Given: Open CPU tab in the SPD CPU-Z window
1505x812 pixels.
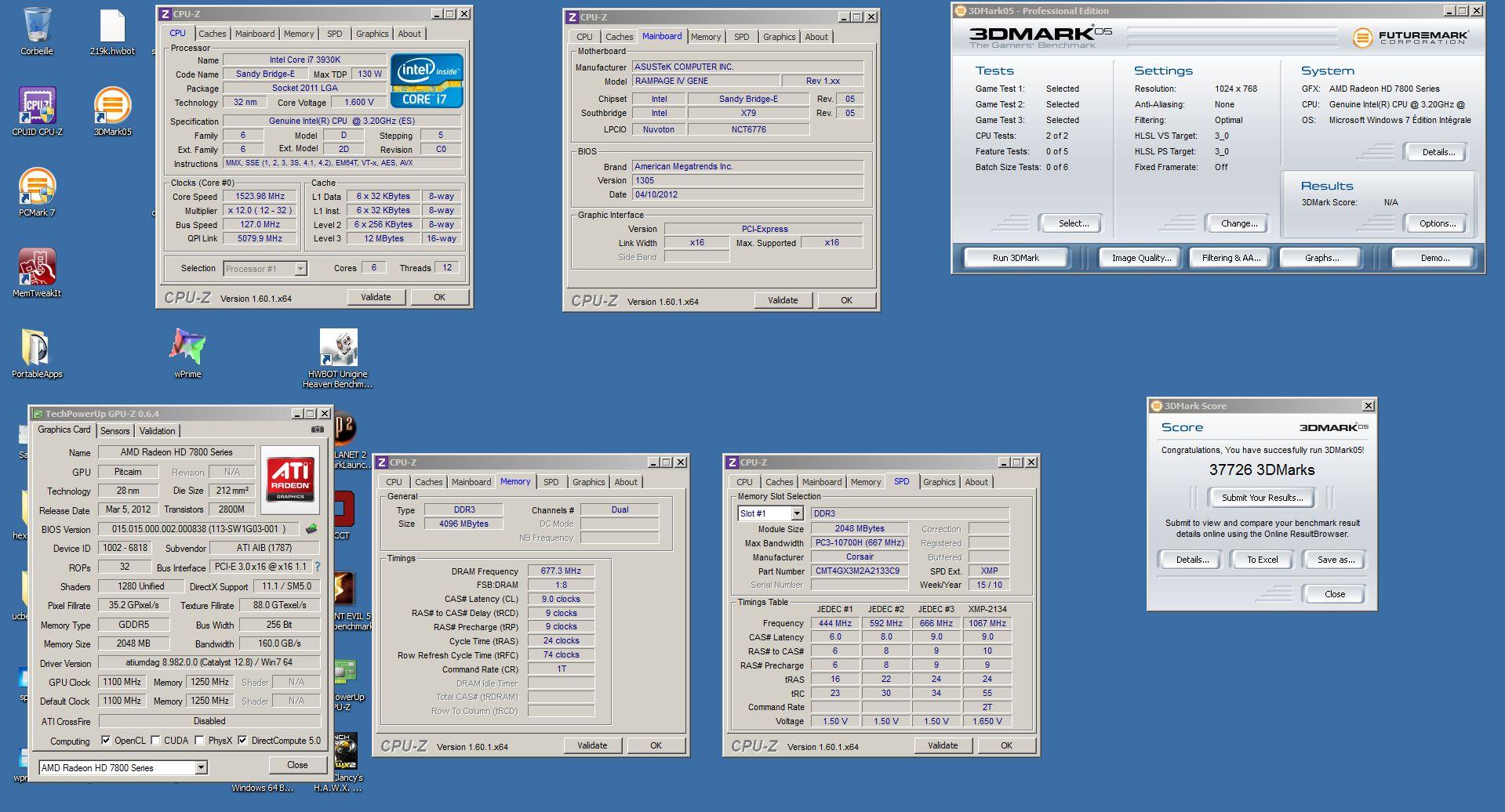Looking at the screenshot, I should (x=744, y=482).
